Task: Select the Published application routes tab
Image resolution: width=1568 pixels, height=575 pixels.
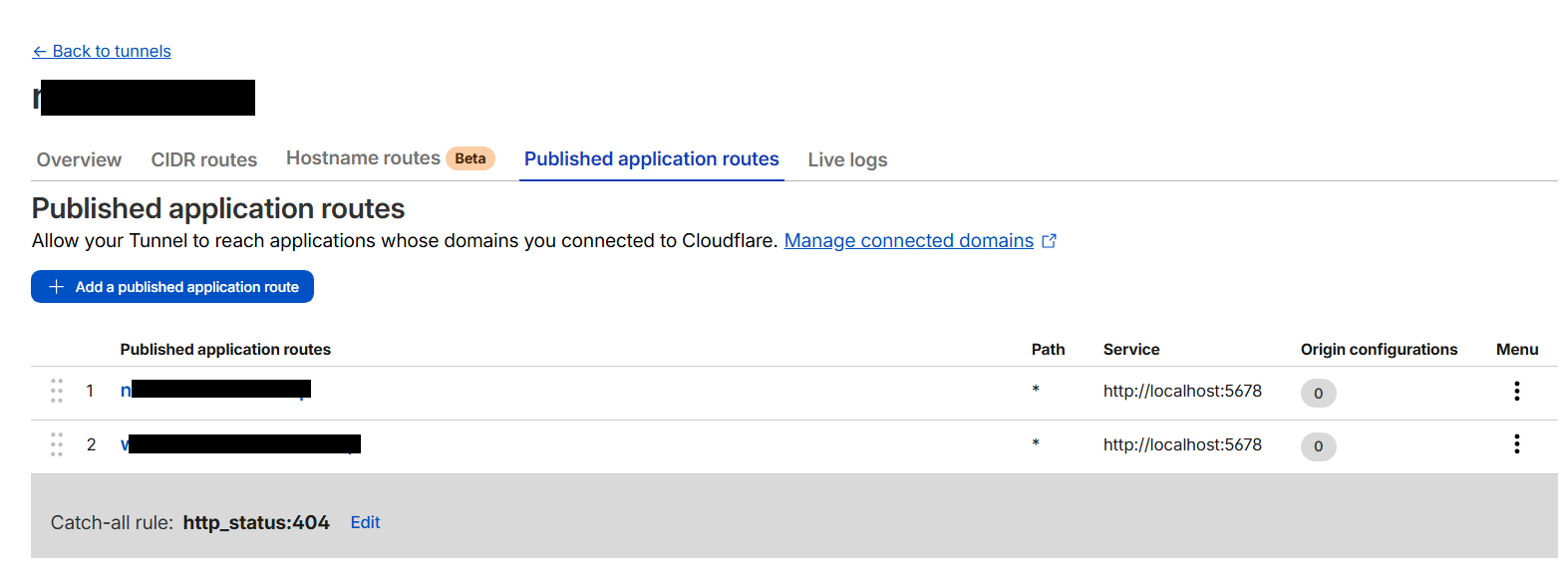Action: click(x=651, y=159)
